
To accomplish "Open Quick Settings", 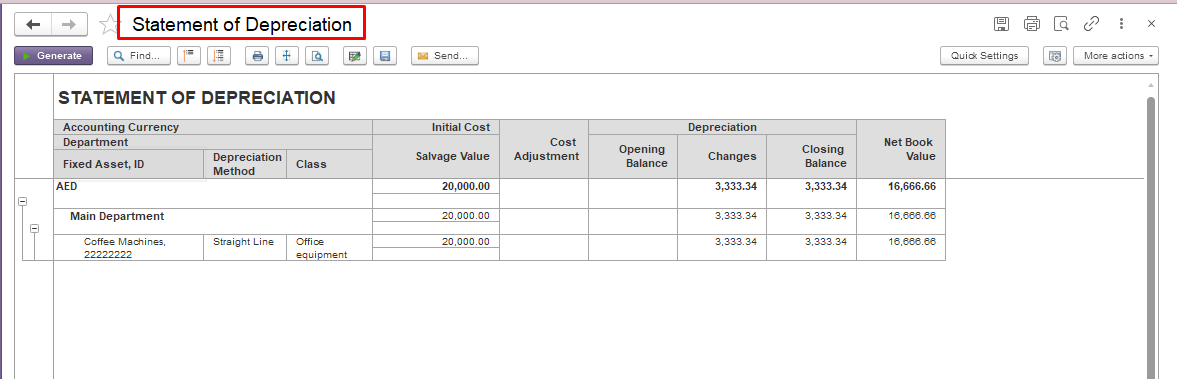I will [984, 56].
